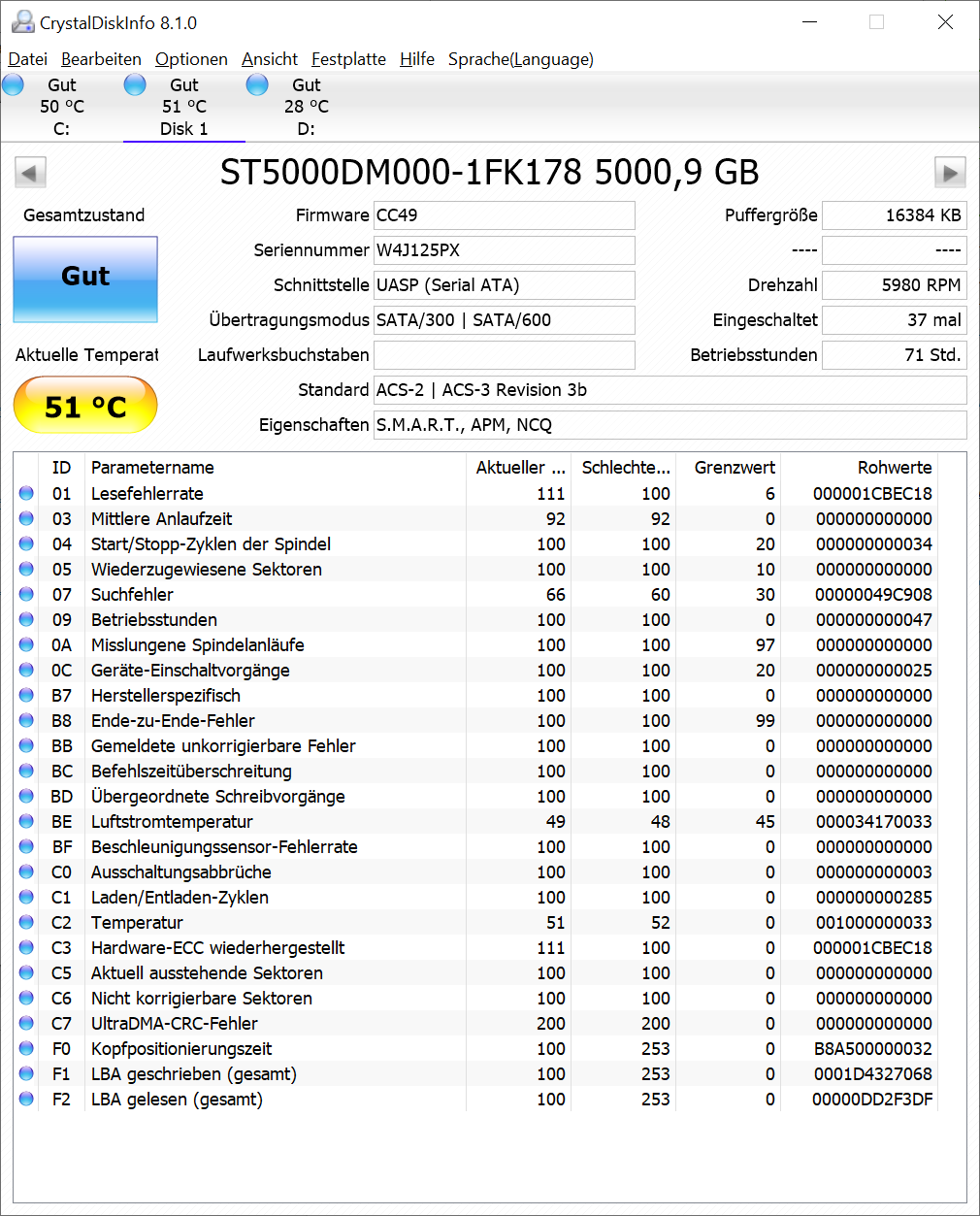The image size is (980, 1216).
Task: Click status dot beside Temperatur row
Action: click(x=26, y=923)
